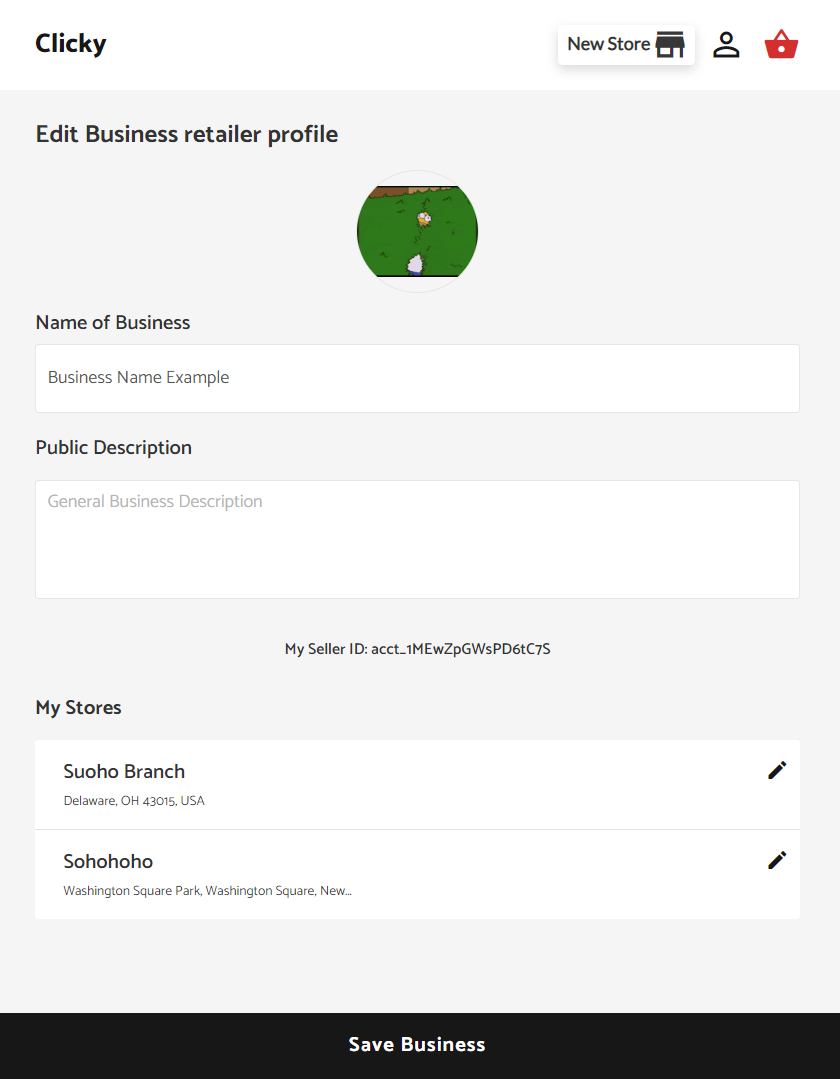Click the Name of Business label
840x1079 pixels.
pyautogui.click(x=113, y=322)
